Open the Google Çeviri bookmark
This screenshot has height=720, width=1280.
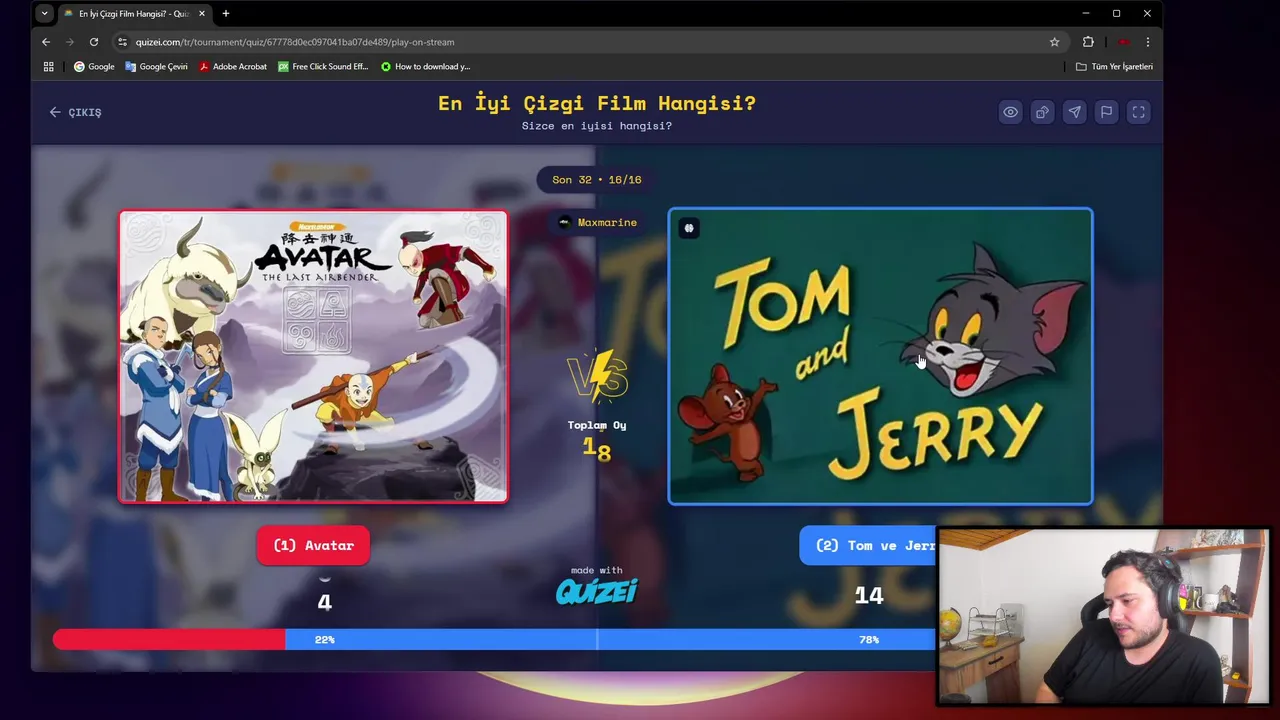pos(157,67)
